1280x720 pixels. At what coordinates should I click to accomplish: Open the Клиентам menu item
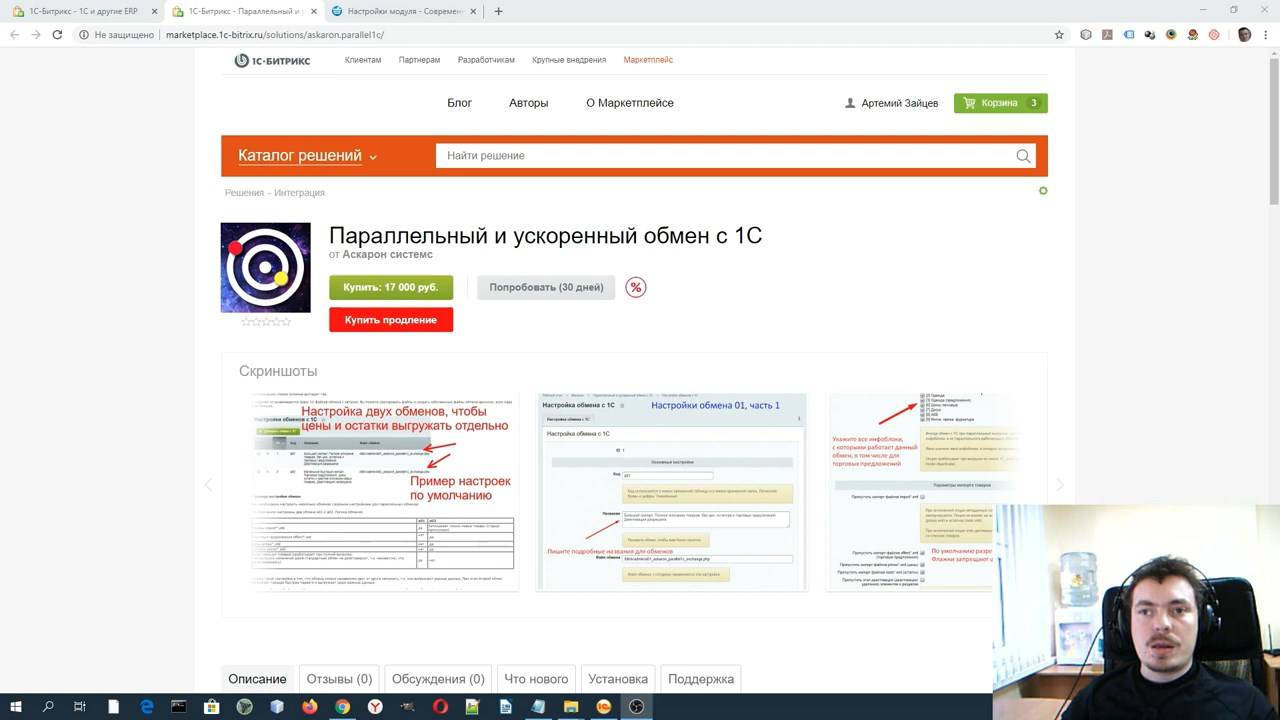(x=363, y=60)
